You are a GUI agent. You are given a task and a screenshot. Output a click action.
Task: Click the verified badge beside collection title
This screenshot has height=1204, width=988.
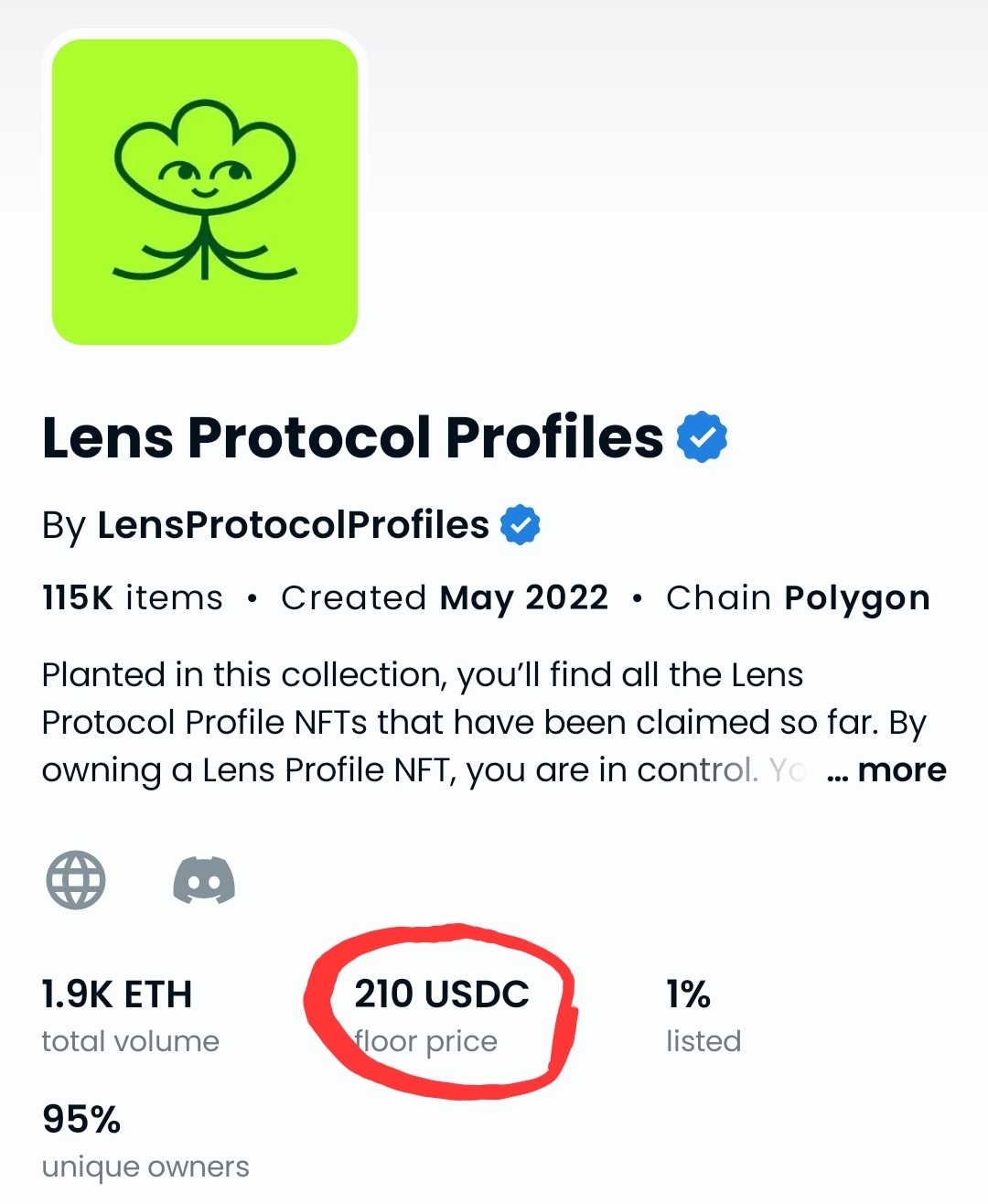[702, 437]
